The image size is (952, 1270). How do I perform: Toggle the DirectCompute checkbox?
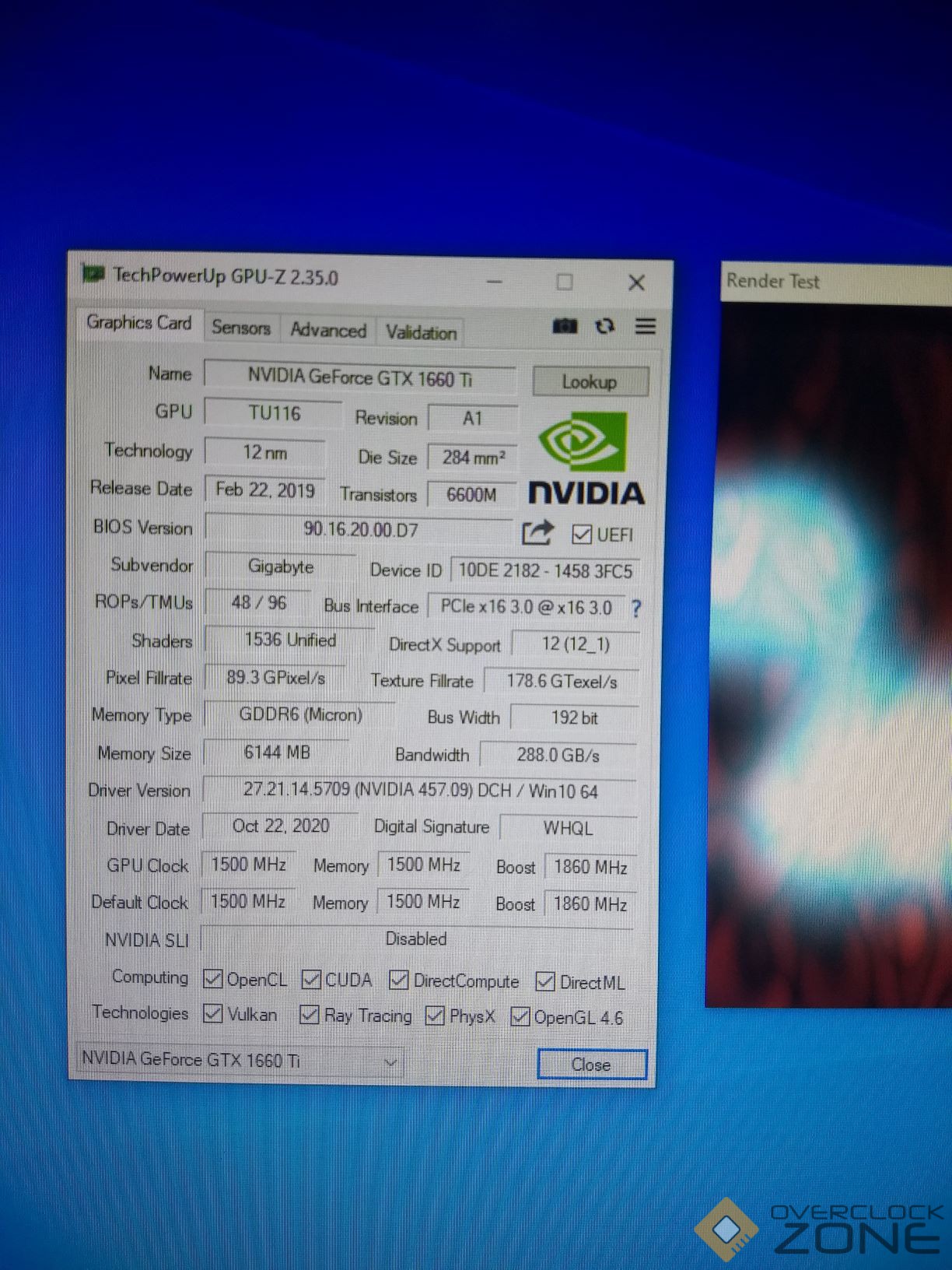click(x=399, y=980)
